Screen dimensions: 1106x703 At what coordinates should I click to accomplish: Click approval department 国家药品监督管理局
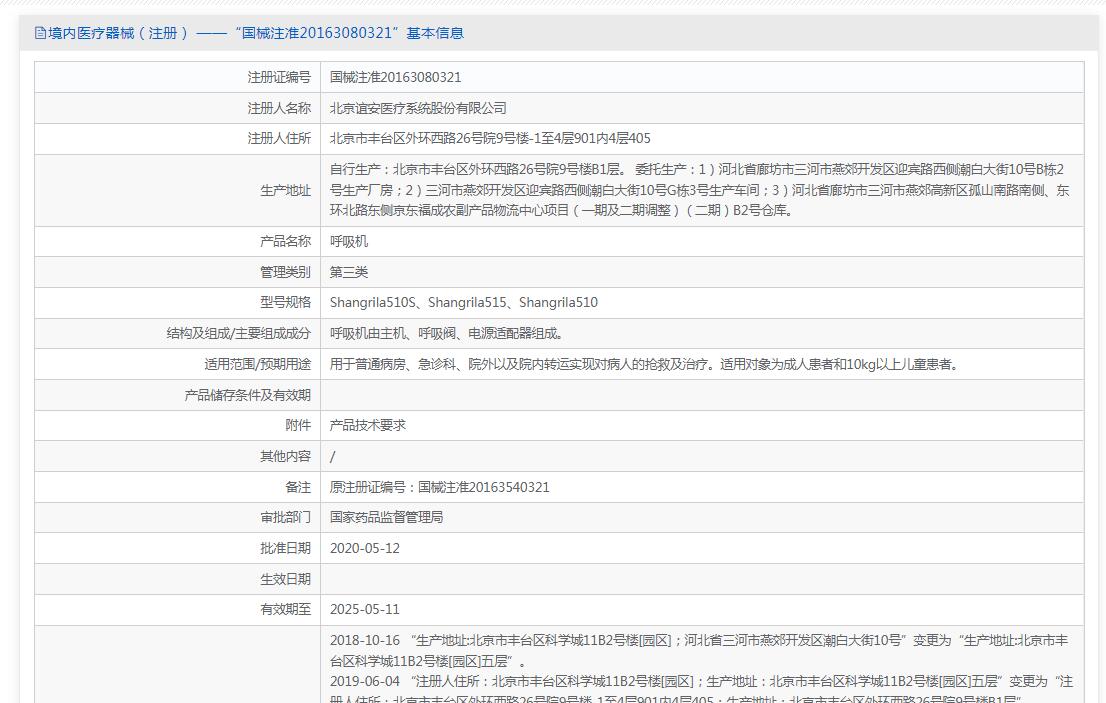(x=387, y=518)
